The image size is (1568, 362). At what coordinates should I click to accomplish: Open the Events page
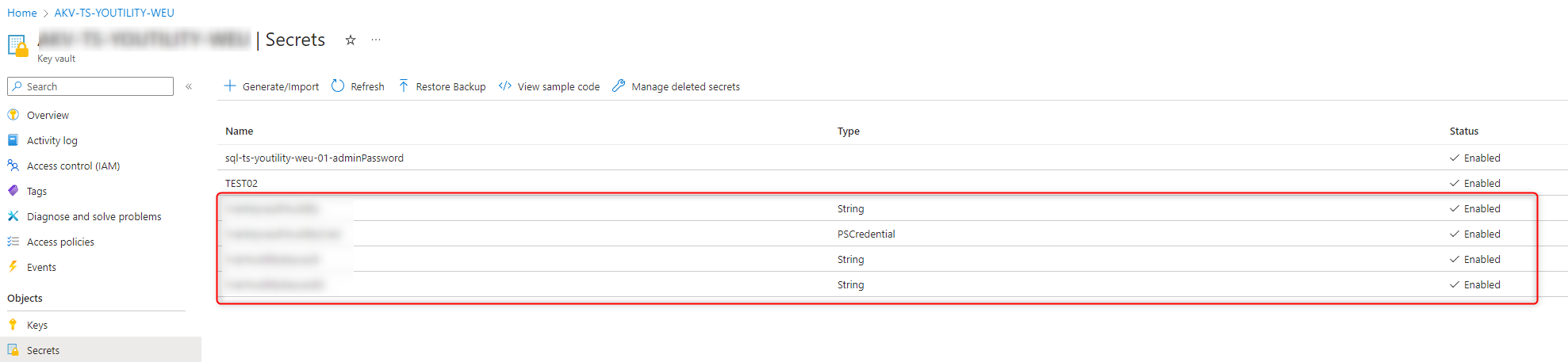click(41, 268)
